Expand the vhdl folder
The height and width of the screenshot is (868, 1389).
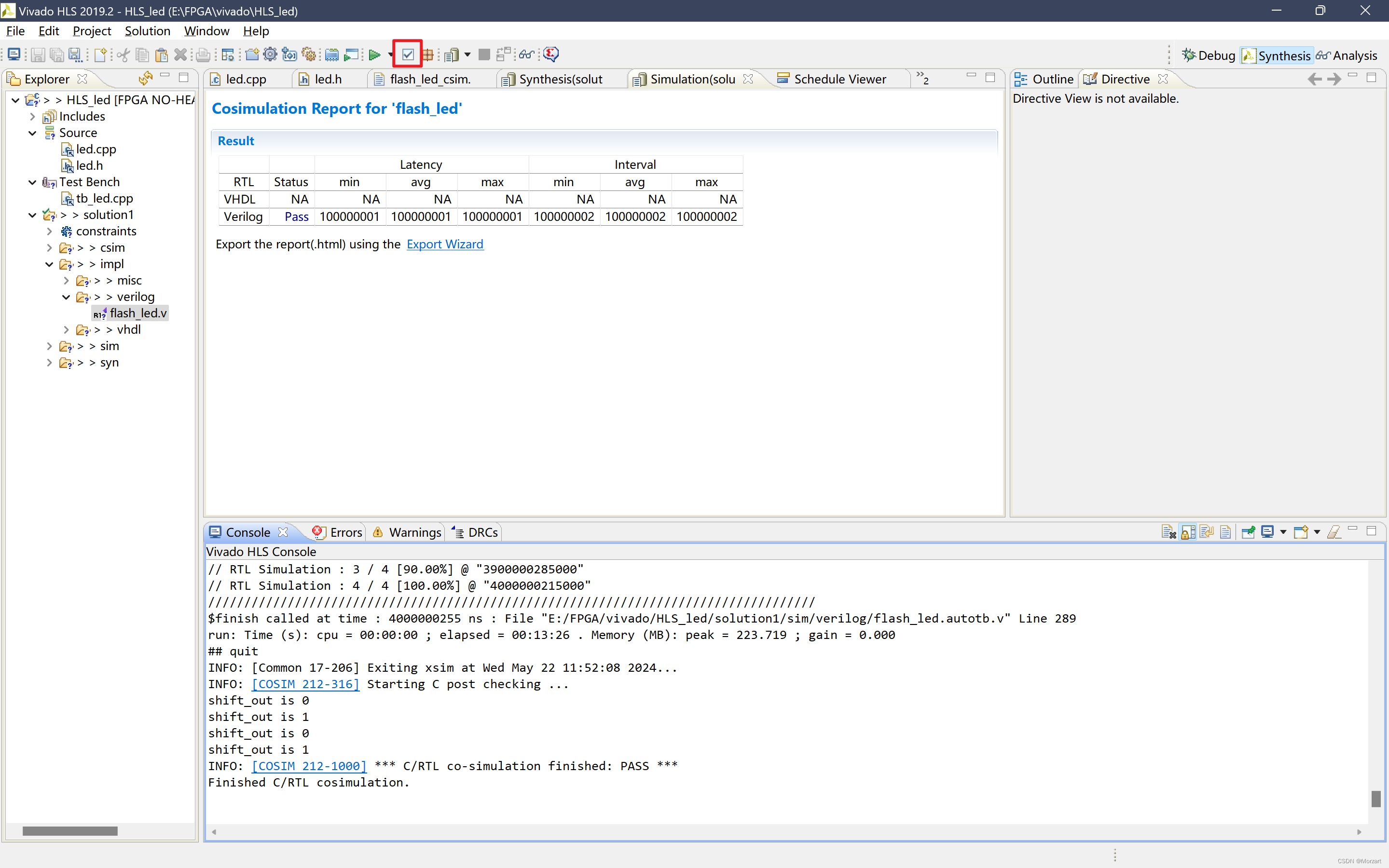(66, 330)
